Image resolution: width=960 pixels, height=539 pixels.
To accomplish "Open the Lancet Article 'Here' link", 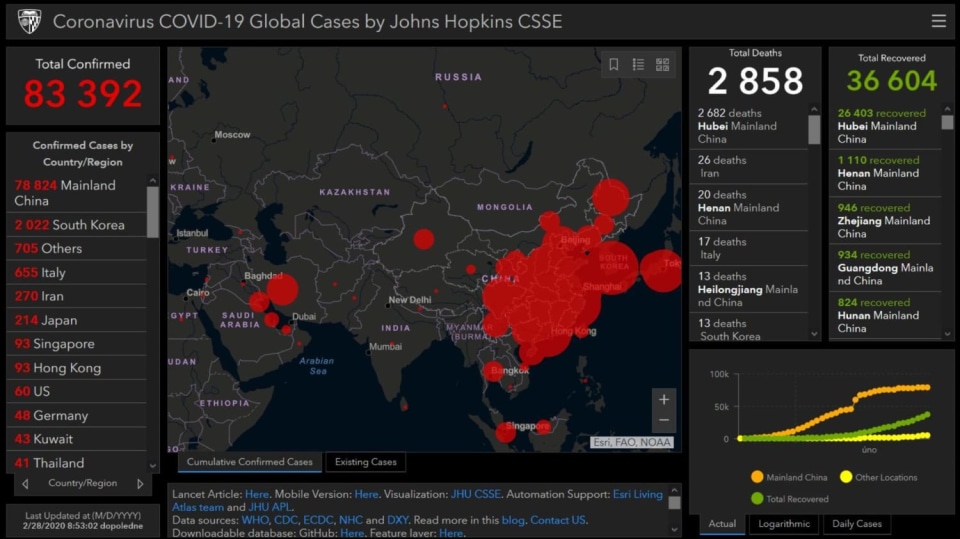I will point(257,494).
